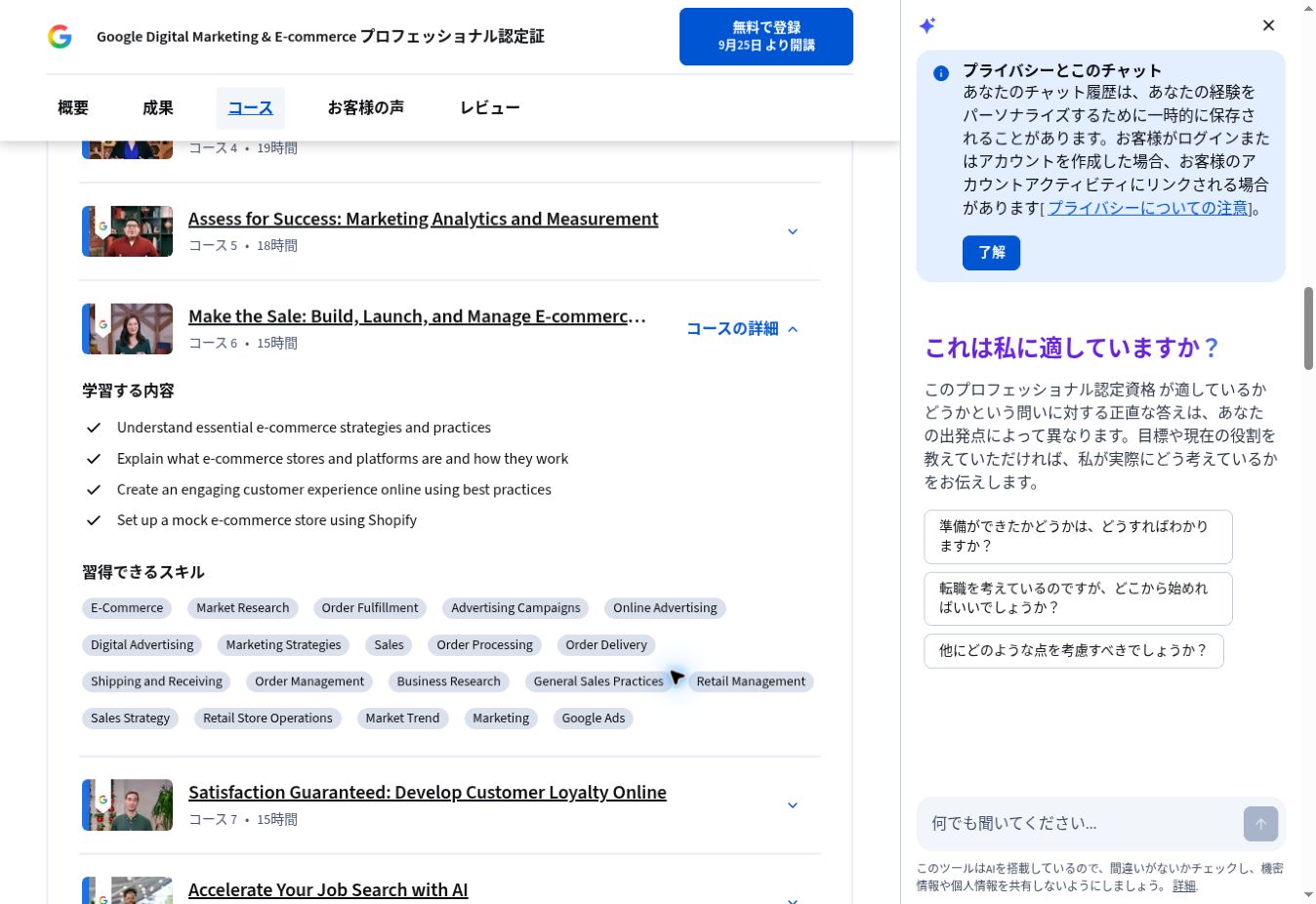Open the プライバシーについての注意 link

(x=1148, y=208)
